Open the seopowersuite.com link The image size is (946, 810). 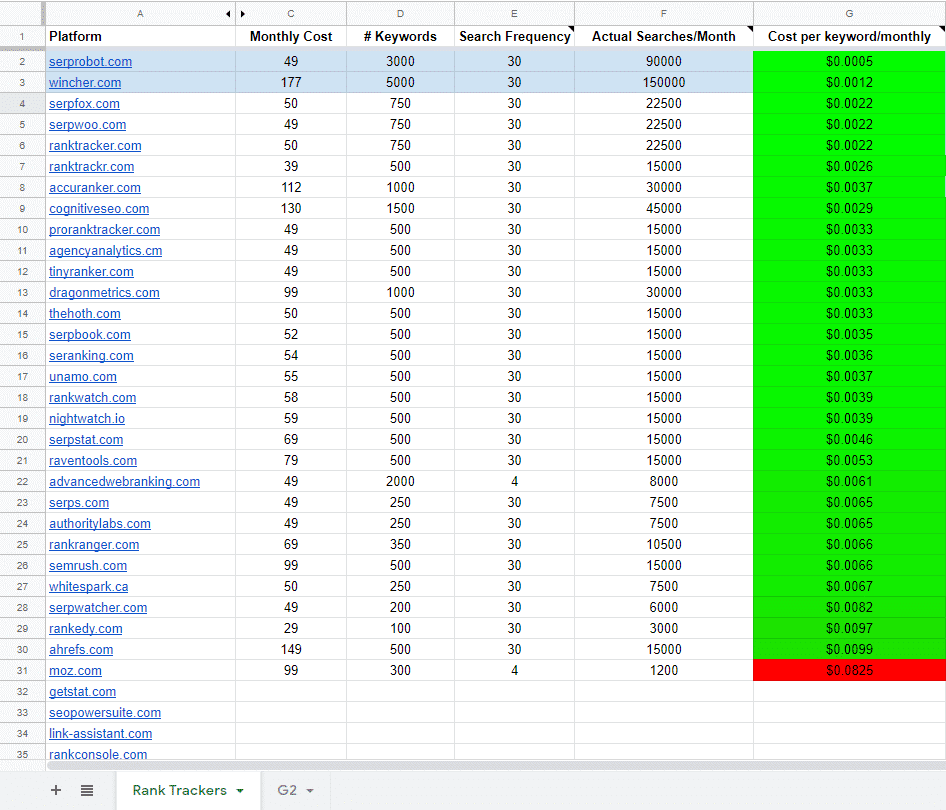point(105,713)
